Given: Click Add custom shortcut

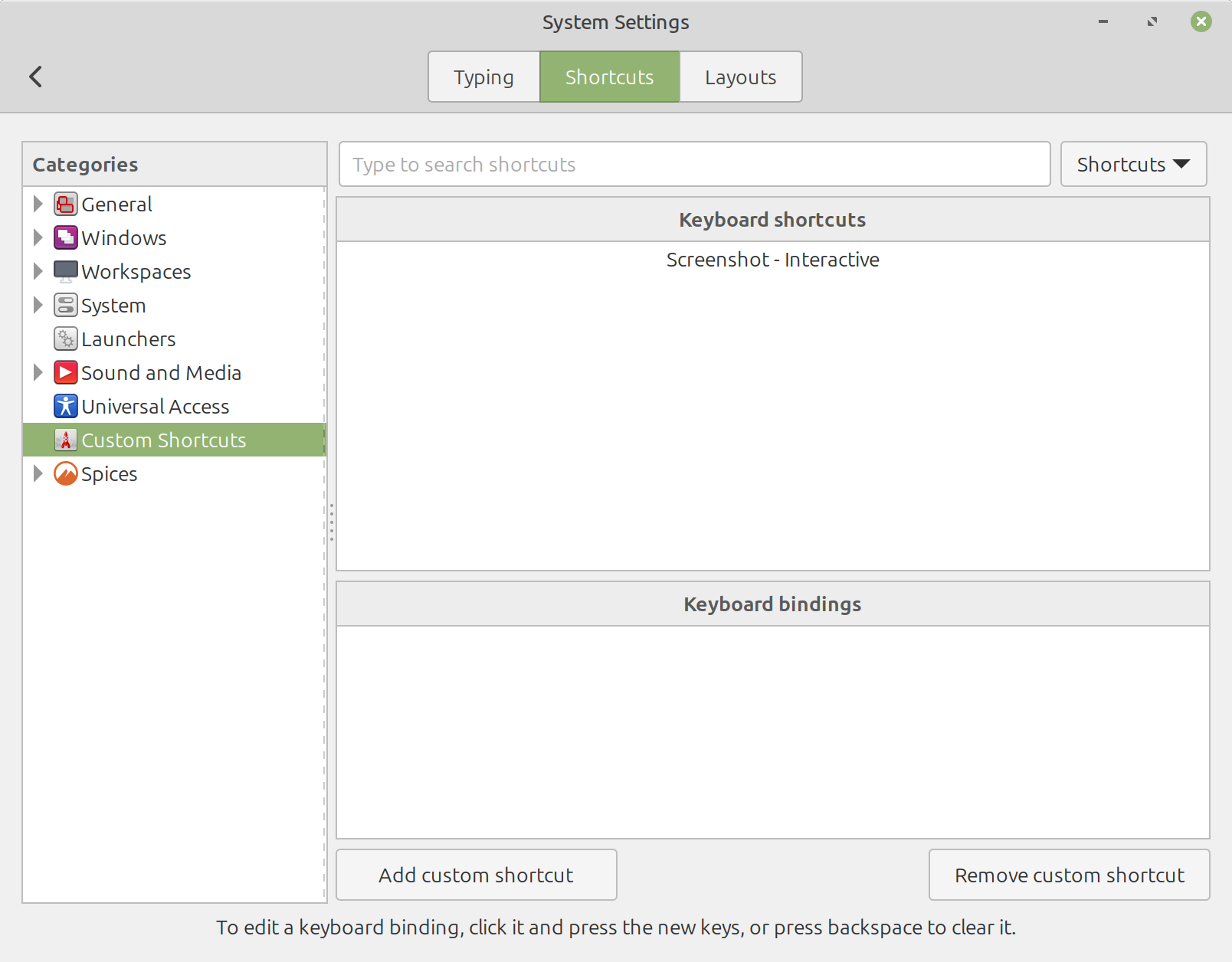Looking at the screenshot, I should [476, 875].
